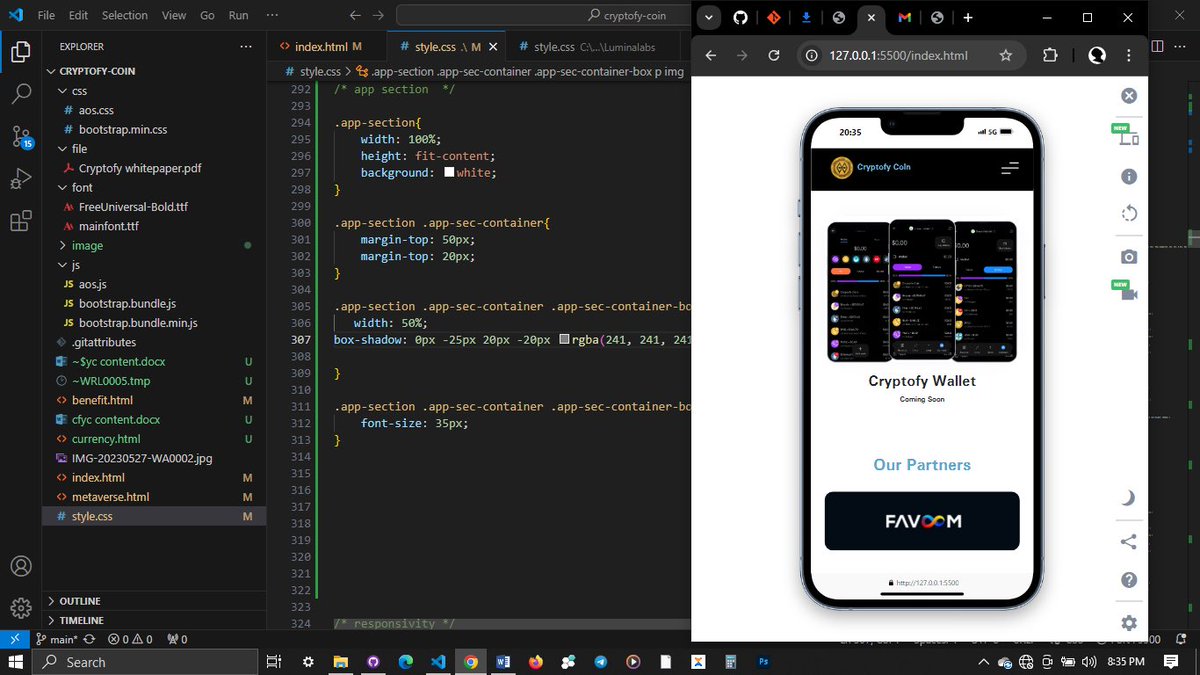
Task: Open the Selection menu
Action: 124,16
